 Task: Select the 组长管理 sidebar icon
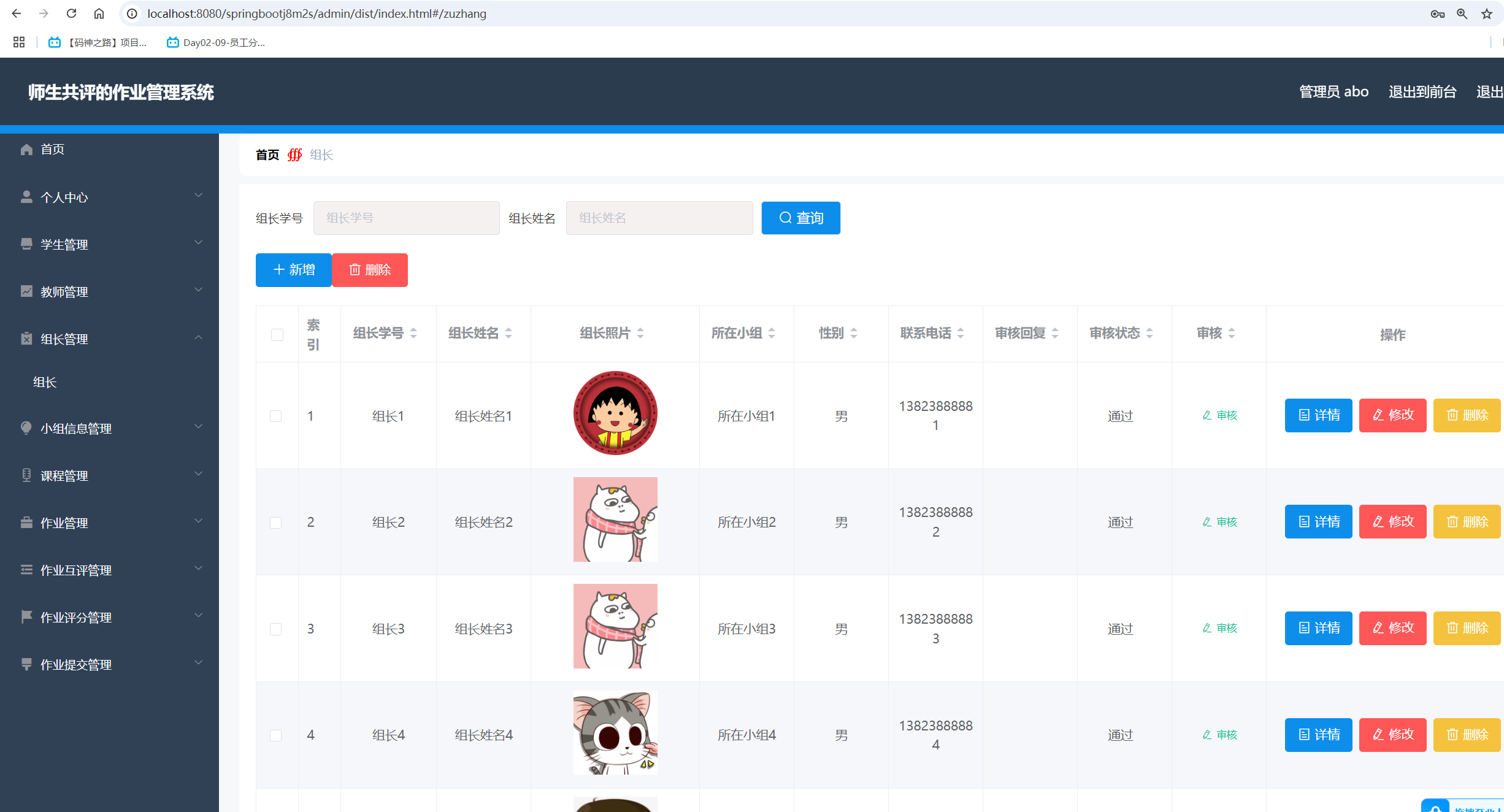coord(26,338)
